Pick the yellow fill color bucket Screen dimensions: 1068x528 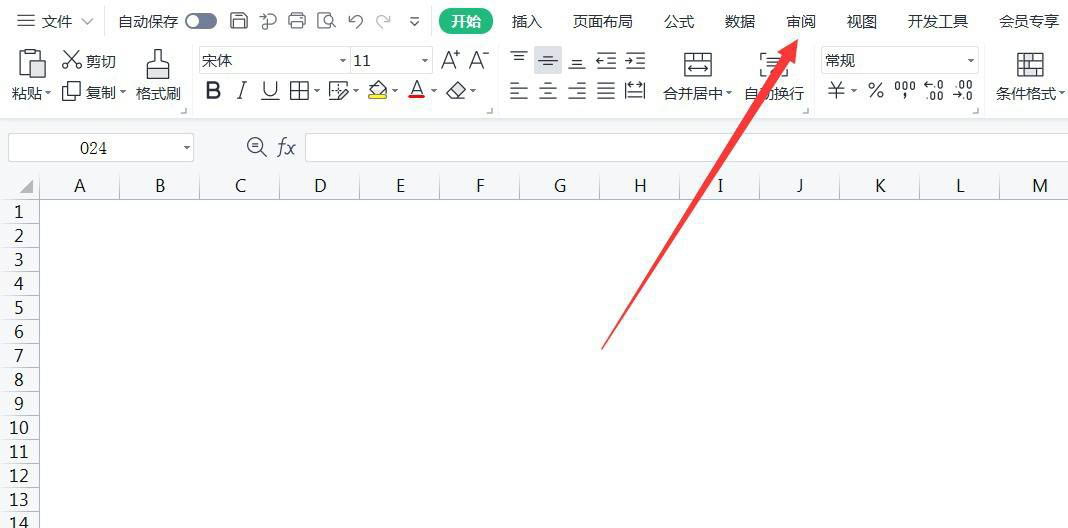[x=377, y=91]
